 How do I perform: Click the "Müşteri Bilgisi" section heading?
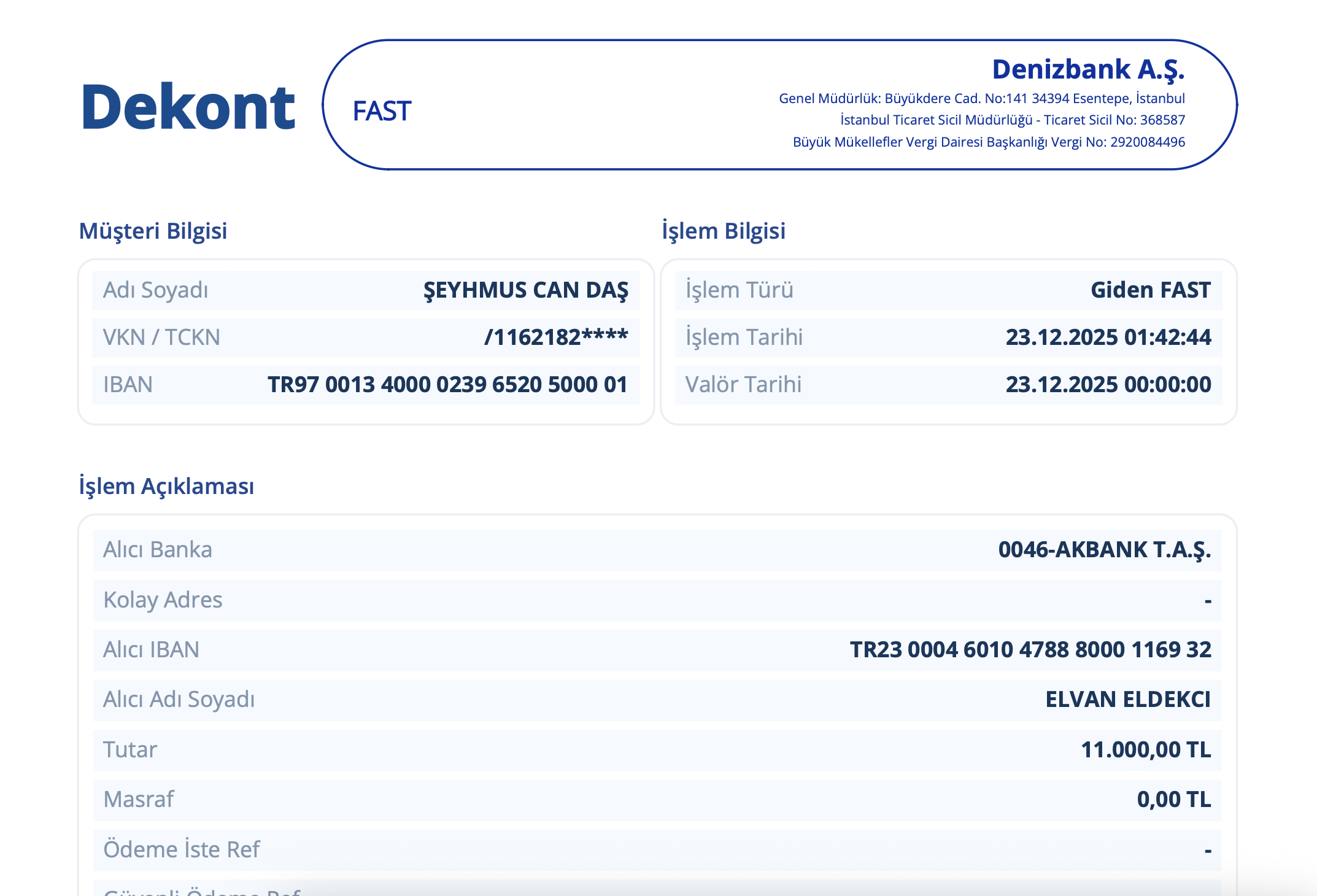point(153,231)
